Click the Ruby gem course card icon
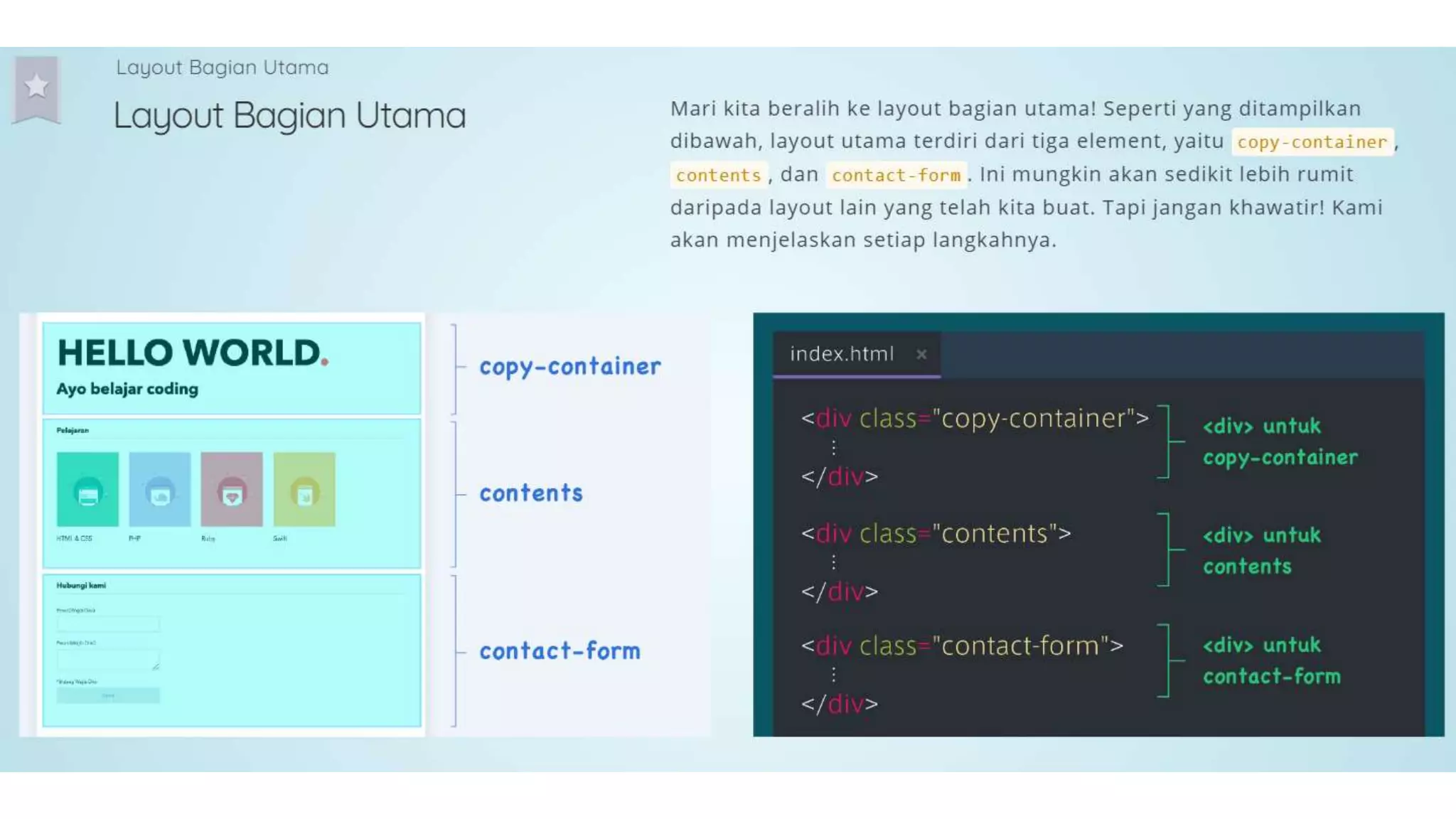This screenshot has width=1456, height=819. click(x=232, y=490)
